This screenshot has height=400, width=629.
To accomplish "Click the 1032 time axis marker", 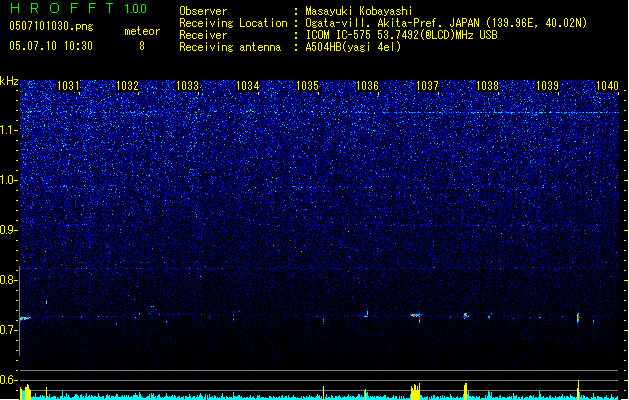I will coord(127,86).
